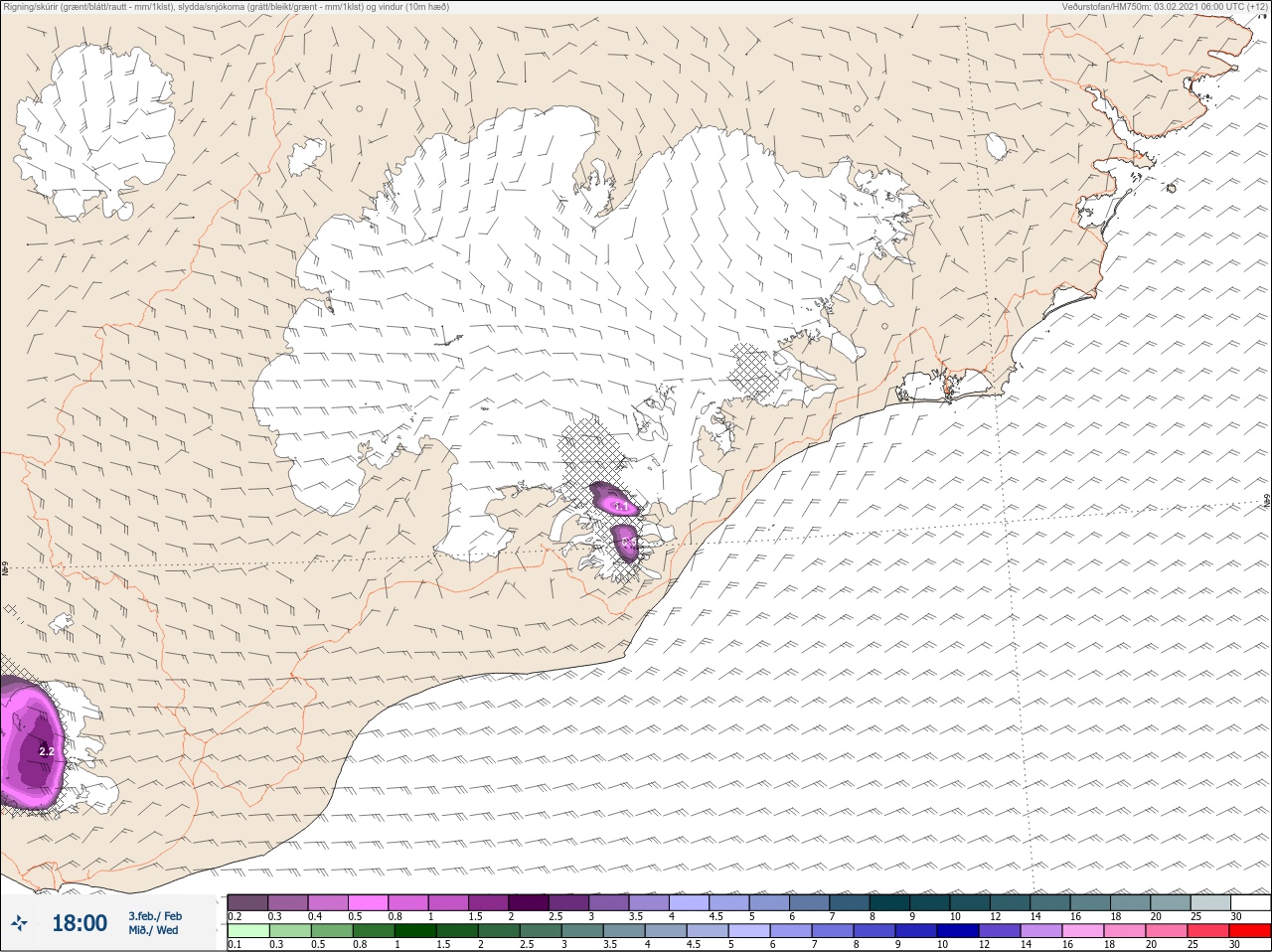Select upper legend dark purple swatch between 2 and 2.5
This screenshot has width=1272, height=952.
pos(529,902)
